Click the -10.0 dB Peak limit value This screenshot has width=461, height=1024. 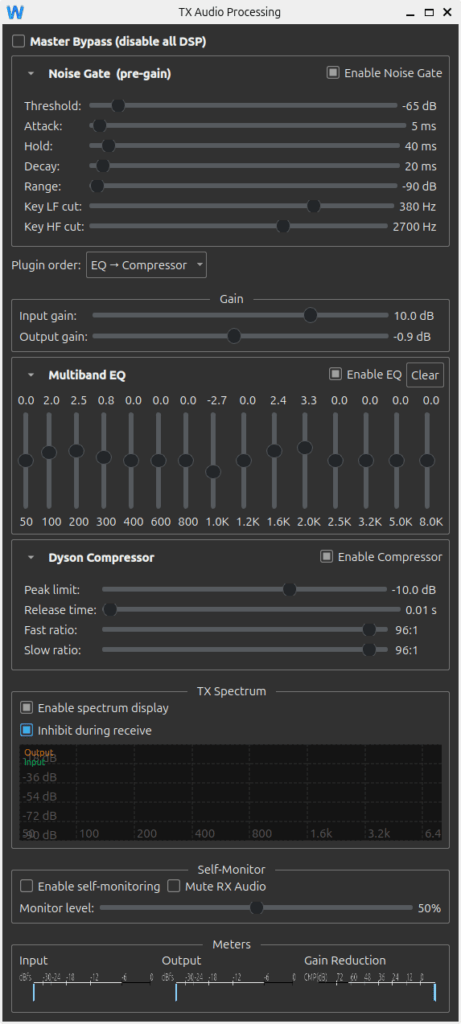pyautogui.click(x=414, y=590)
